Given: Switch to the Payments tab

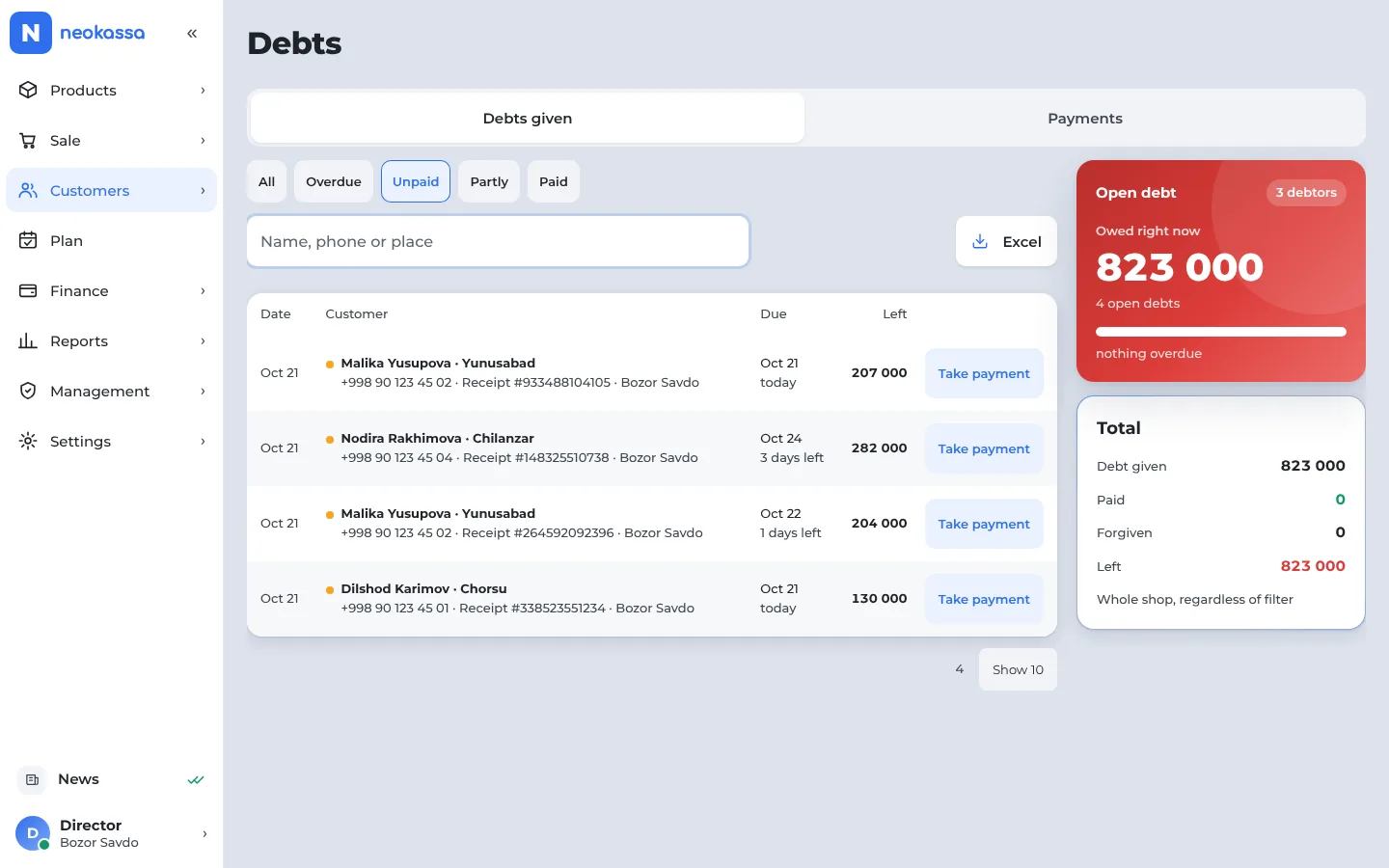Looking at the screenshot, I should pyautogui.click(x=1085, y=118).
